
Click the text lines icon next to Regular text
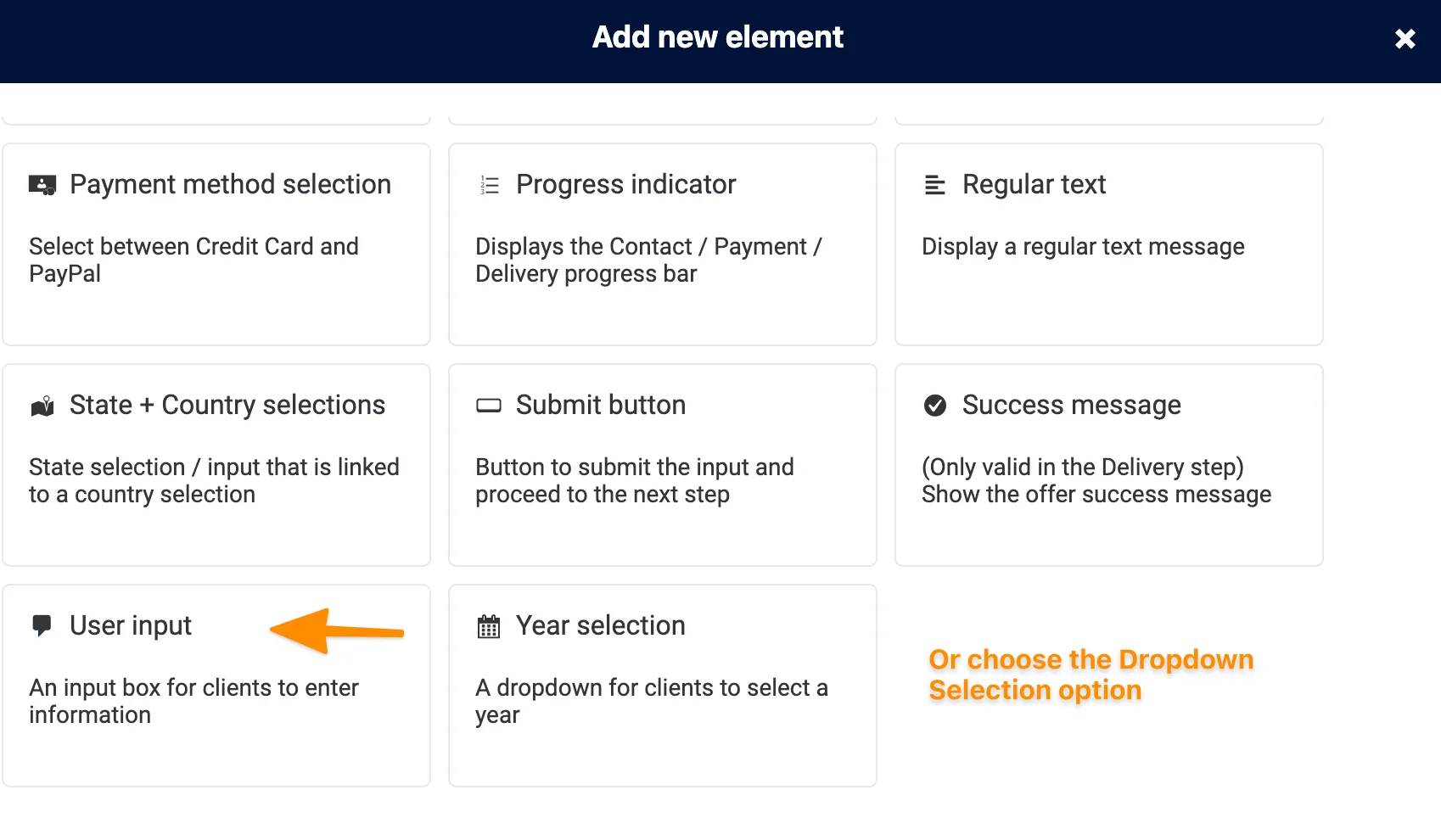pyautogui.click(x=934, y=185)
